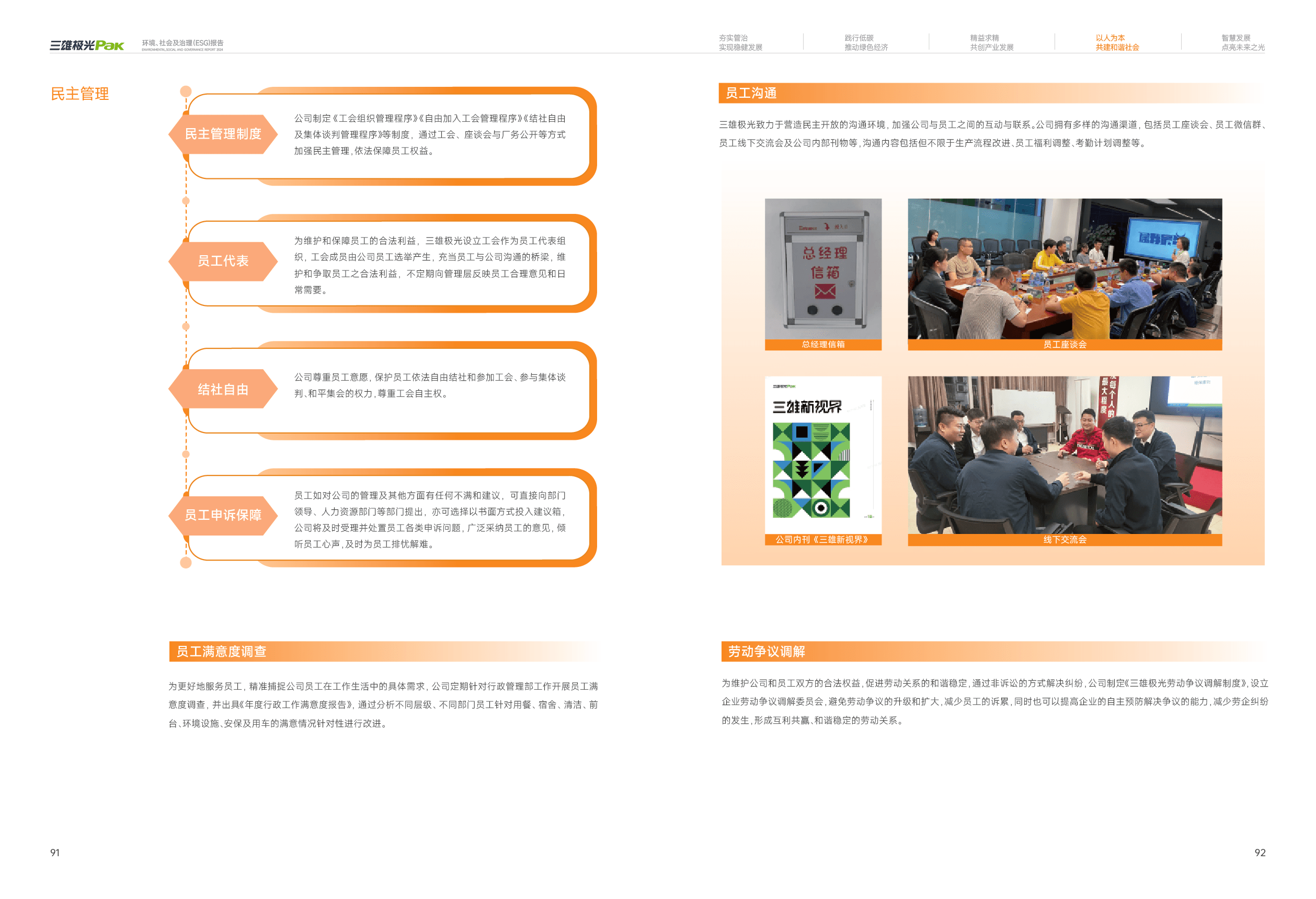Open the 员工座谈会 meeting photo
The height and width of the screenshot is (899, 1316).
1065,269
